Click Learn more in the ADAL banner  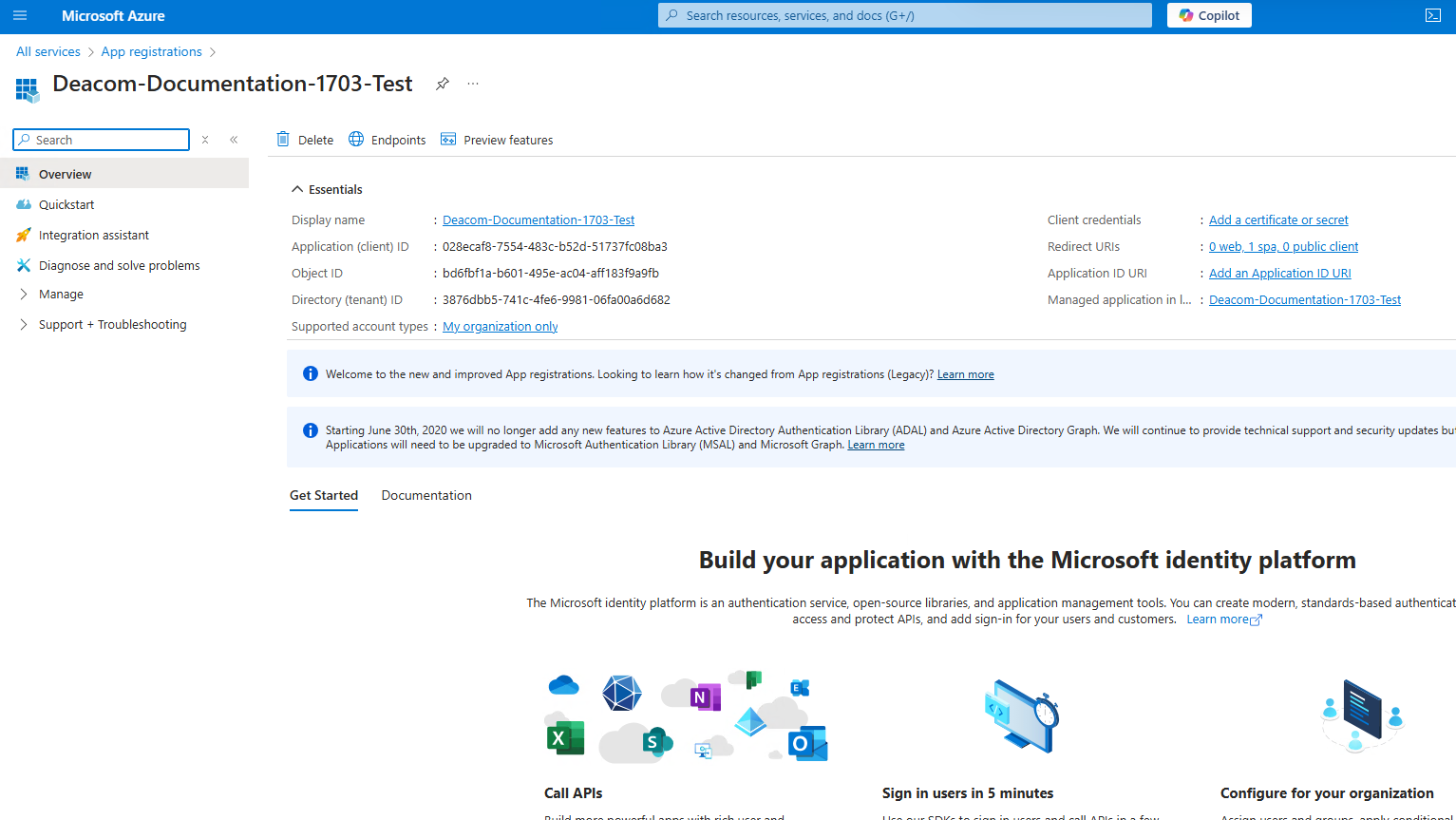876,445
